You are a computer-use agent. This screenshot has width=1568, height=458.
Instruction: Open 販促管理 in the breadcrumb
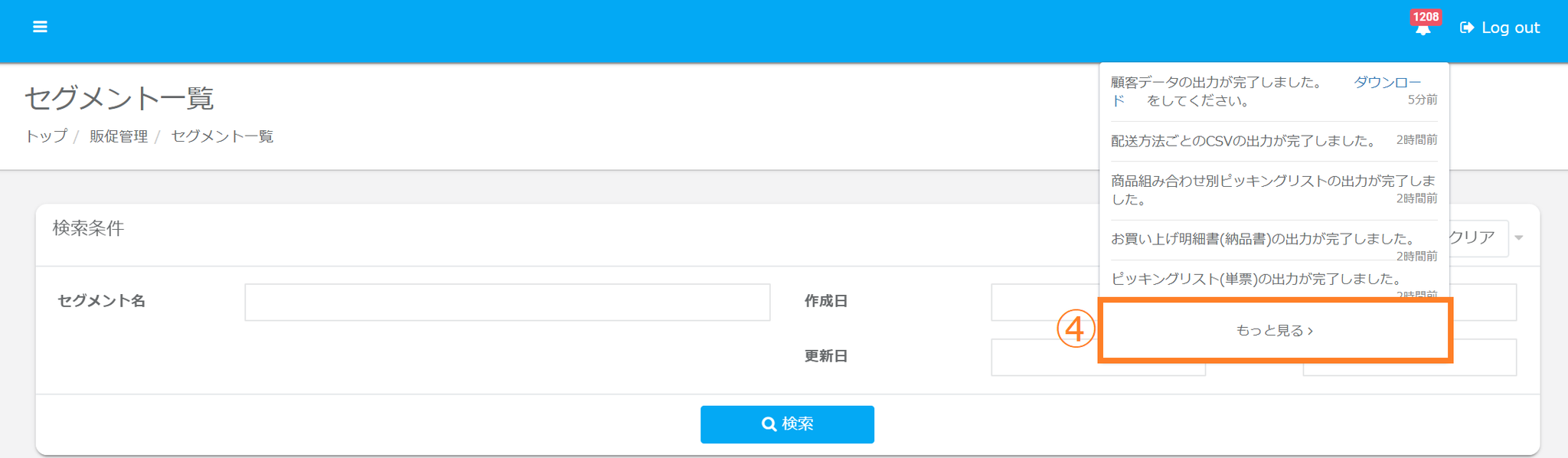tap(119, 136)
